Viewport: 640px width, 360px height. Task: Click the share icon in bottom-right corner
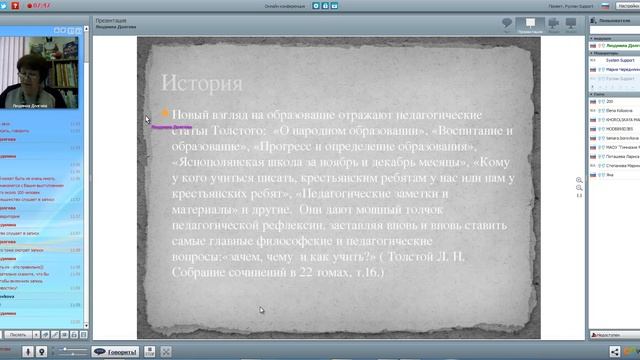point(615,351)
